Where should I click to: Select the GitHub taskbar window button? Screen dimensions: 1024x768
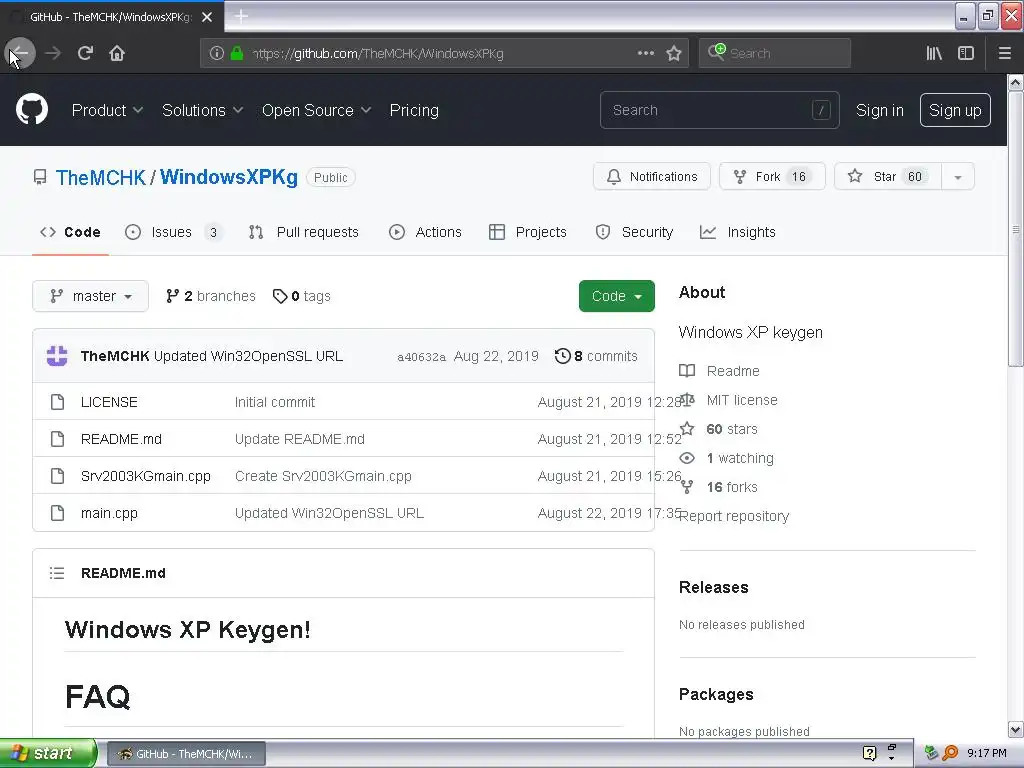pyautogui.click(x=186, y=754)
